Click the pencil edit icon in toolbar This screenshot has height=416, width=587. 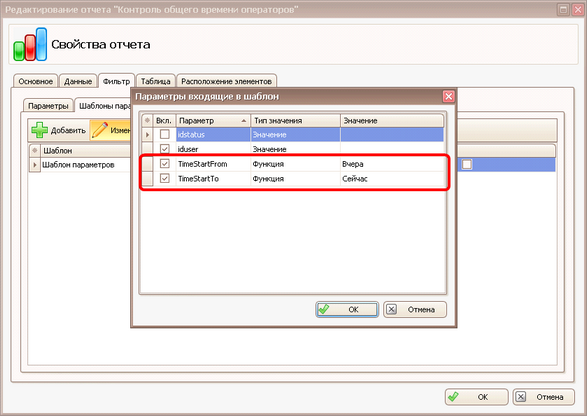(x=100, y=130)
